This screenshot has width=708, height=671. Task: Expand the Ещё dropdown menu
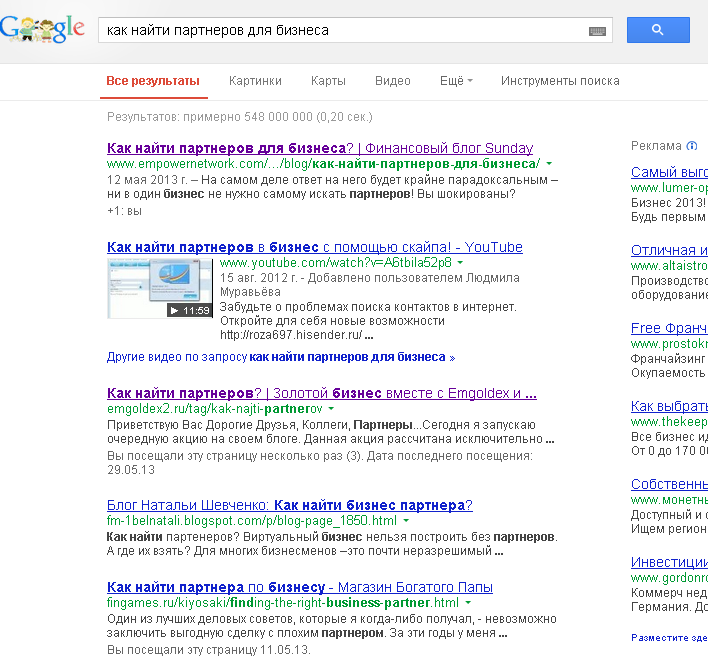coord(456,81)
